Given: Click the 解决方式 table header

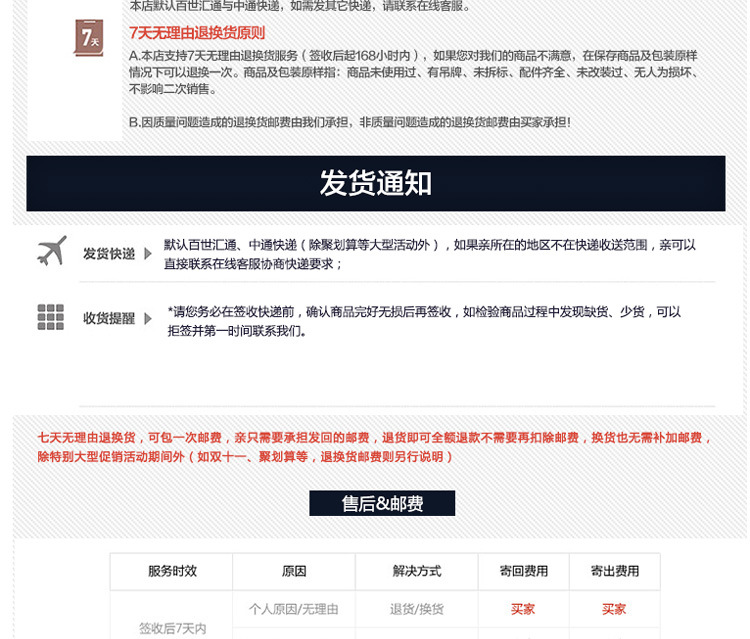Looking at the screenshot, I should tap(417, 571).
